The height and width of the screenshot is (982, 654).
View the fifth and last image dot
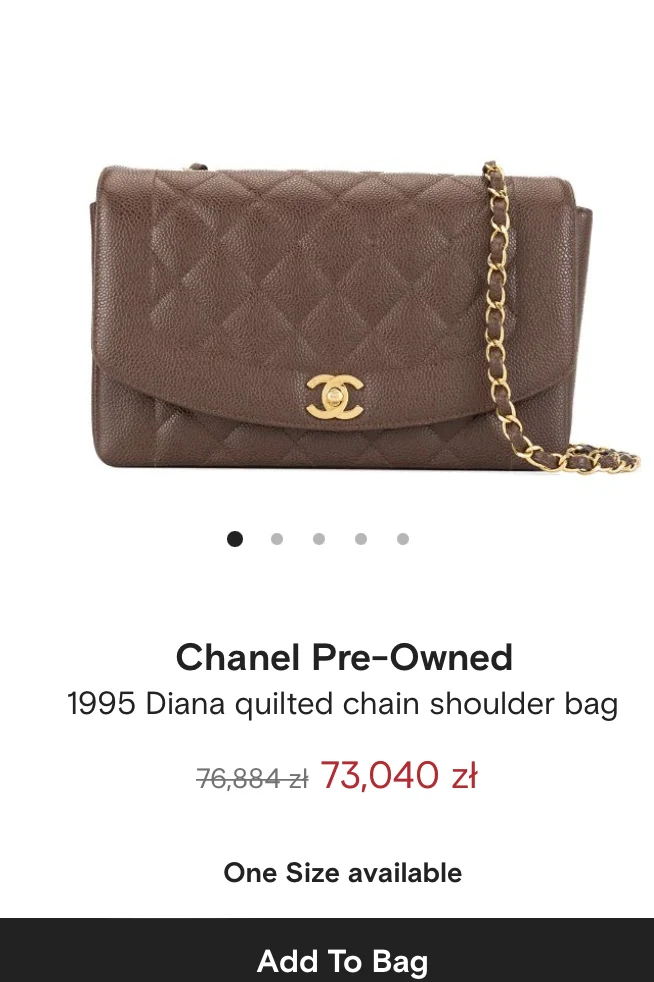(403, 539)
